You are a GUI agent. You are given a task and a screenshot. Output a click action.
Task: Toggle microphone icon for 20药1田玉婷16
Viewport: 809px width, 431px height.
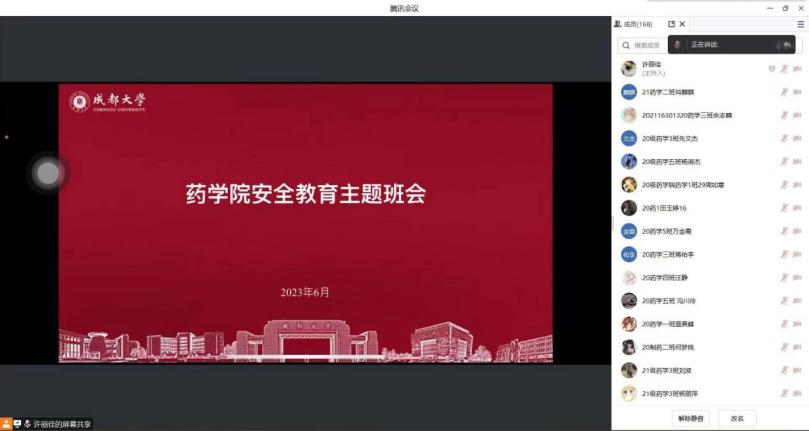[x=784, y=208]
